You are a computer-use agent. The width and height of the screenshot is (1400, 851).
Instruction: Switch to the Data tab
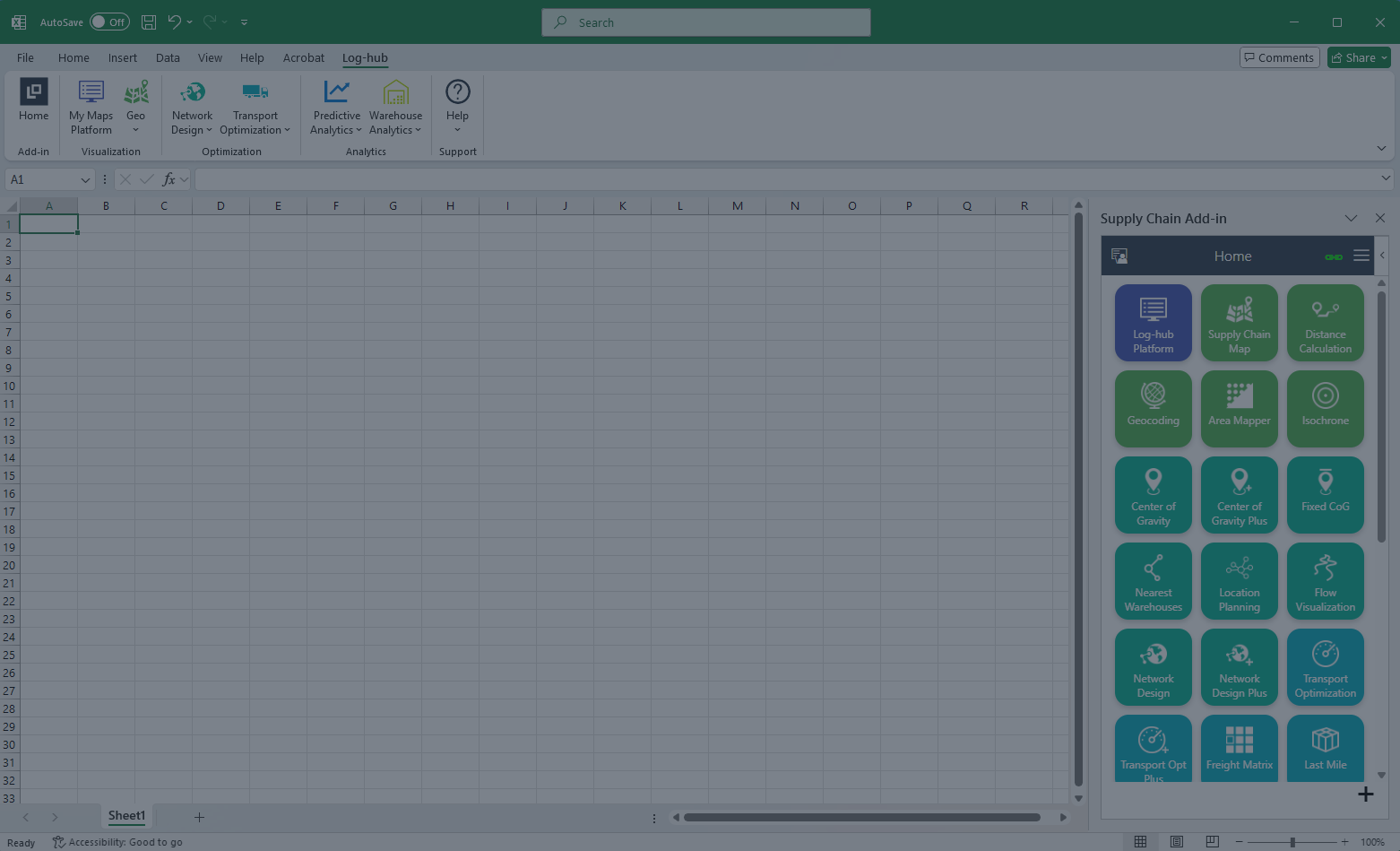168,57
